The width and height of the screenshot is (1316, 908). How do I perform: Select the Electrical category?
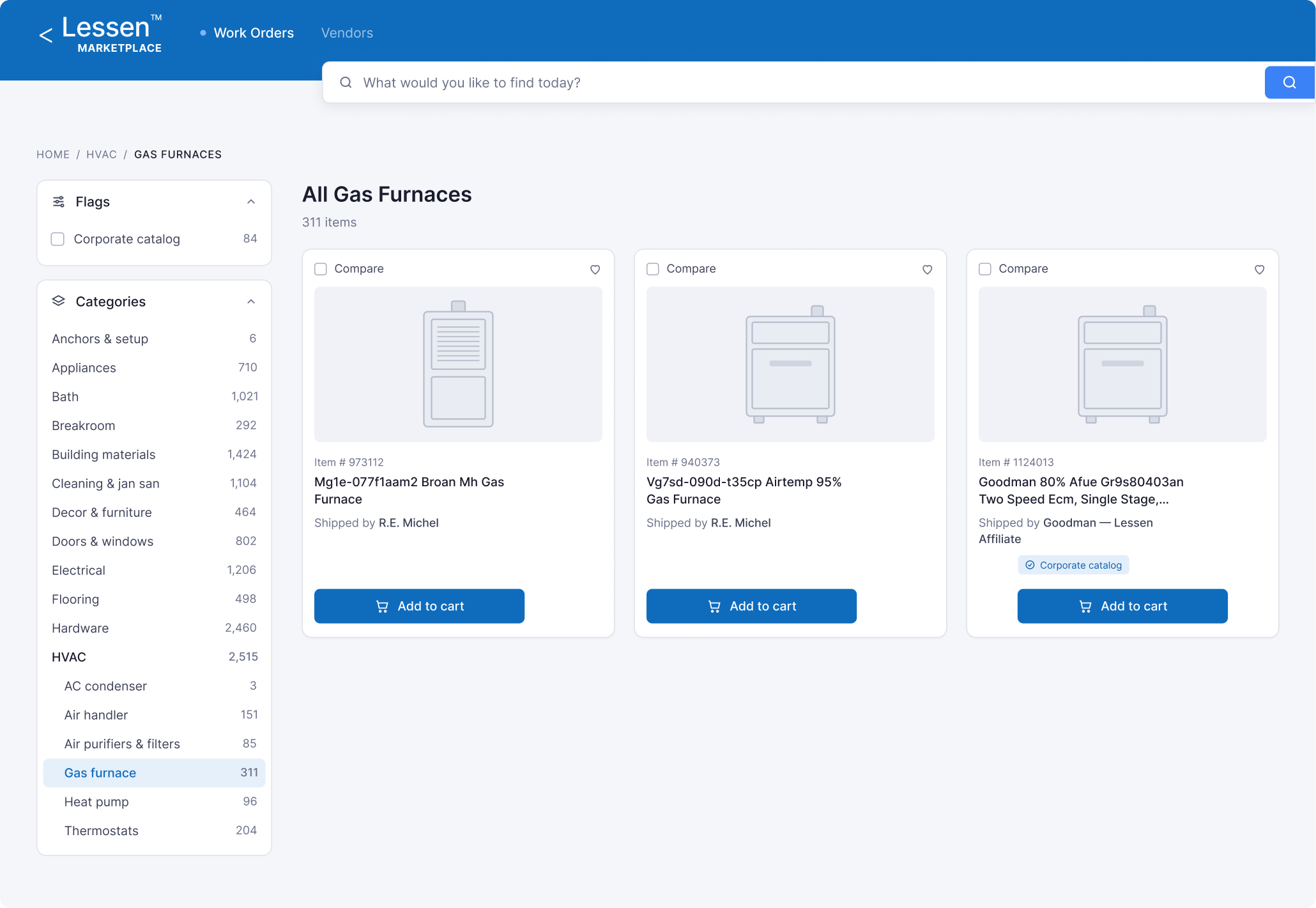(x=154, y=570)
